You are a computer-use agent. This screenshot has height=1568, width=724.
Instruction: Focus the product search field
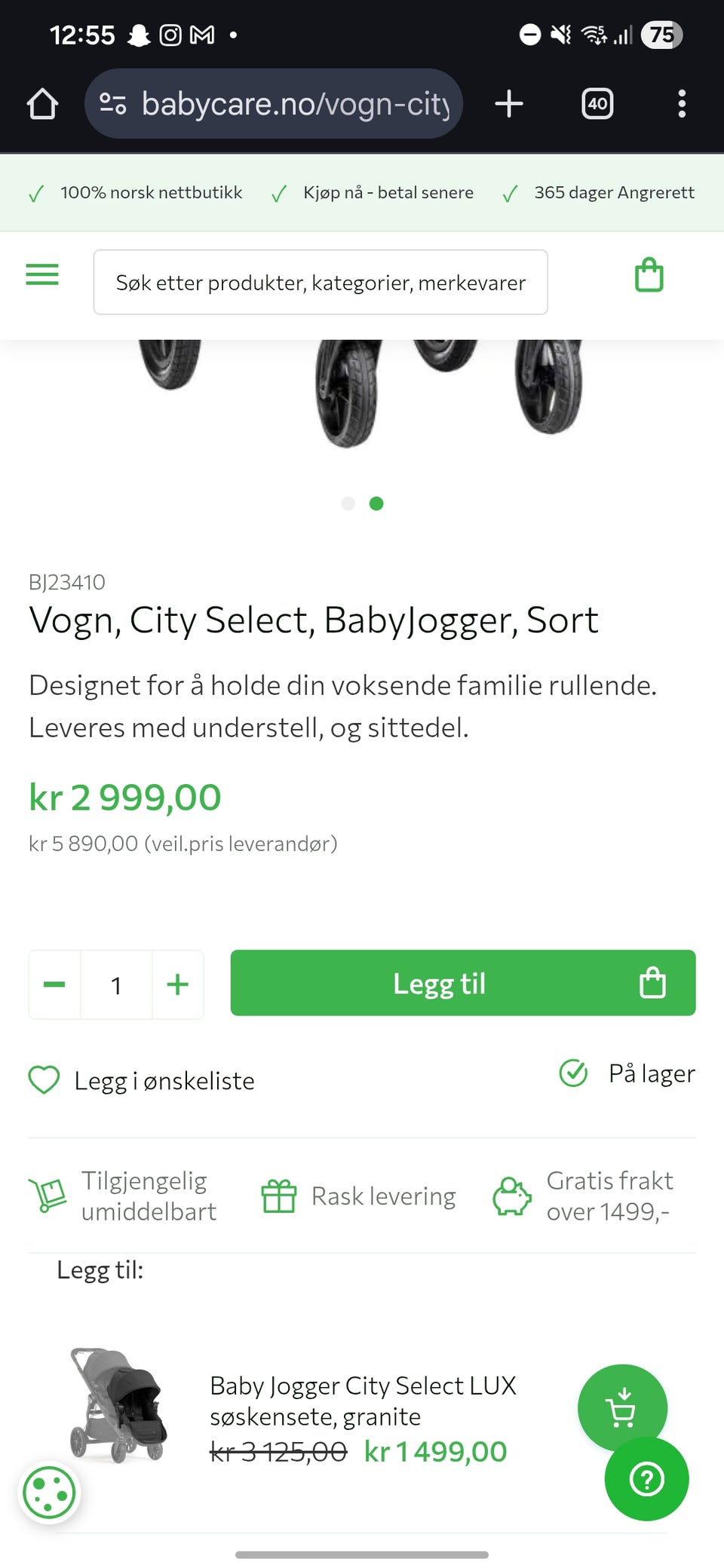click(x=321, y=283)
